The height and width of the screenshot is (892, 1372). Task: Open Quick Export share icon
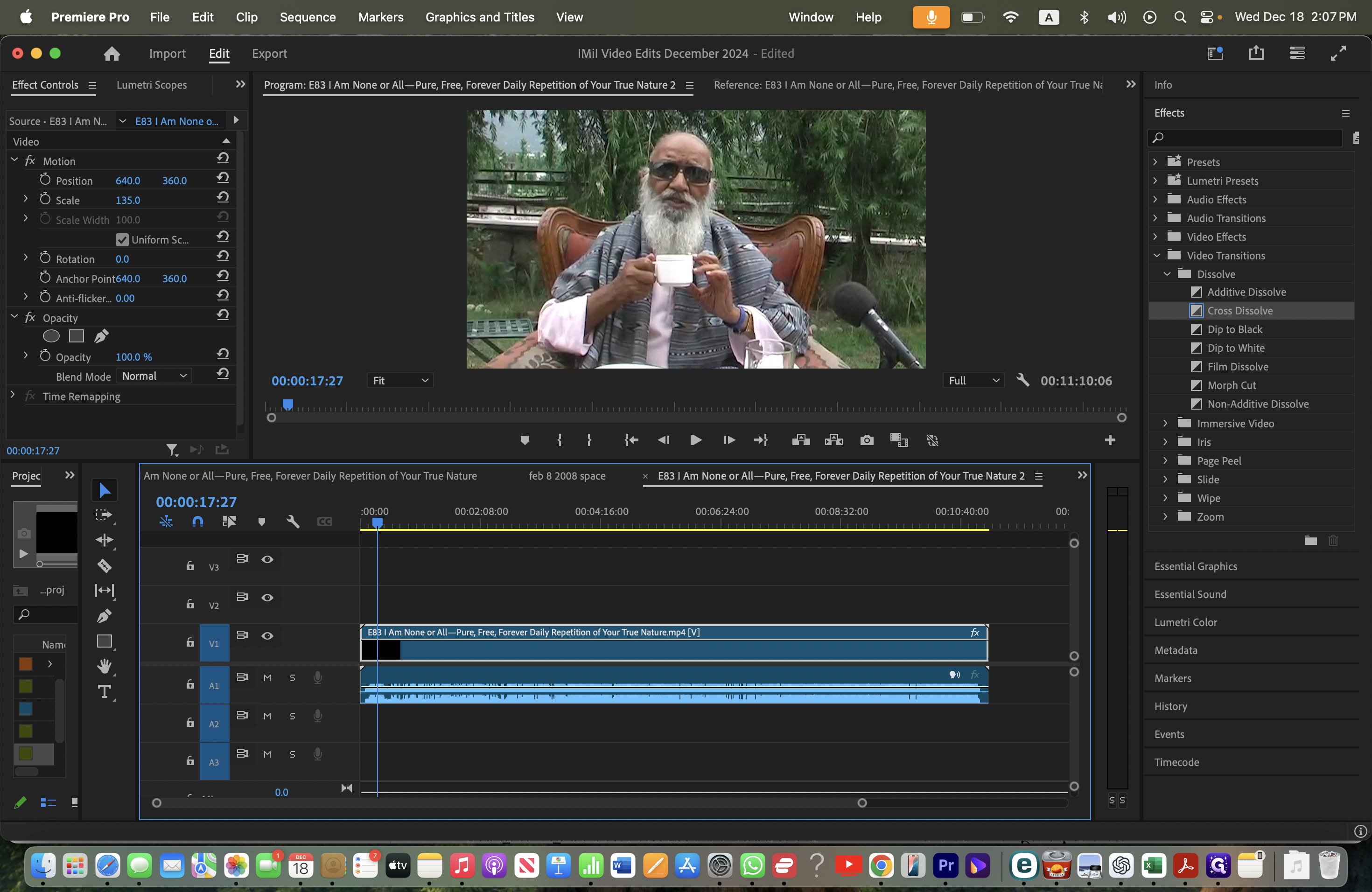point(1255,53)
